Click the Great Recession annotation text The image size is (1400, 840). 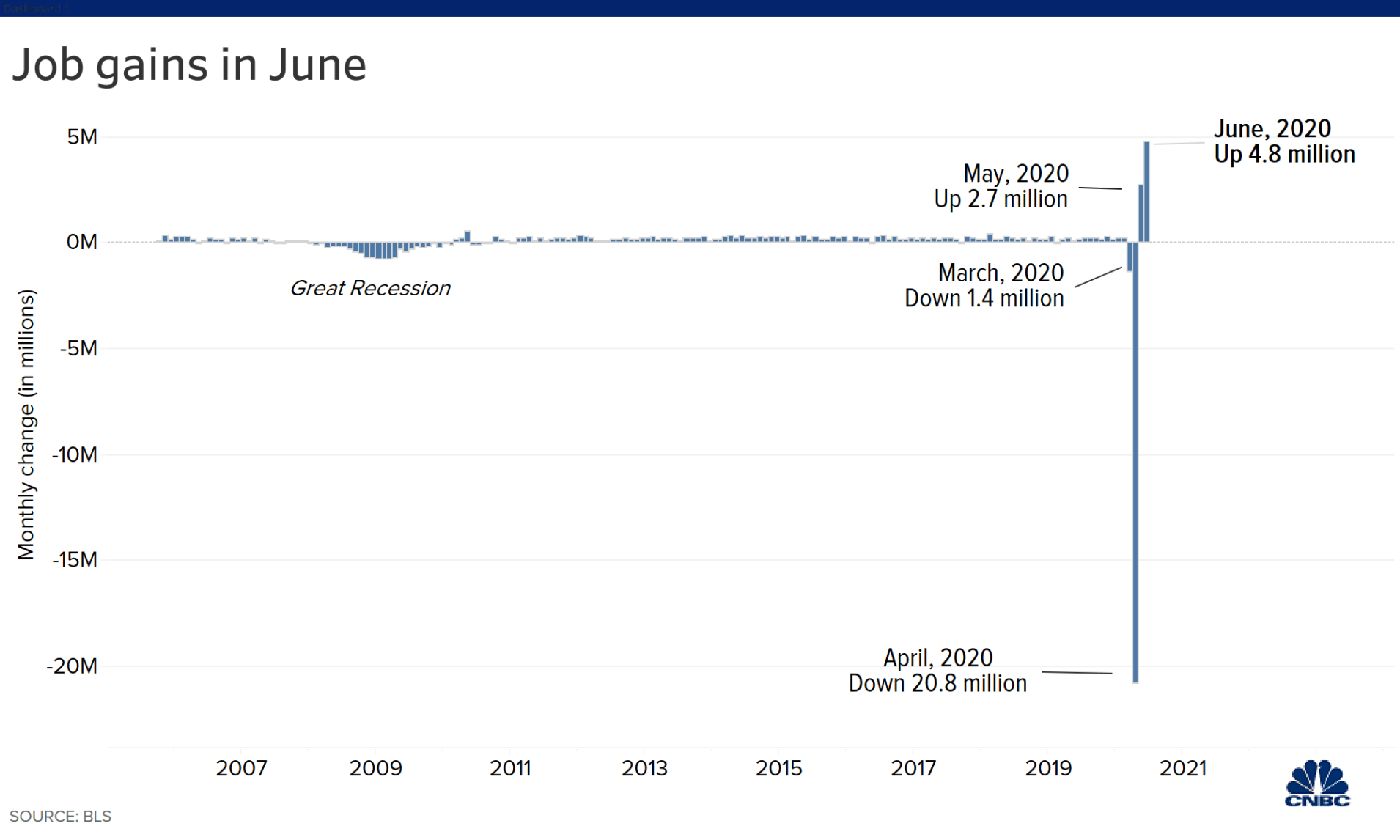[370, 288]
